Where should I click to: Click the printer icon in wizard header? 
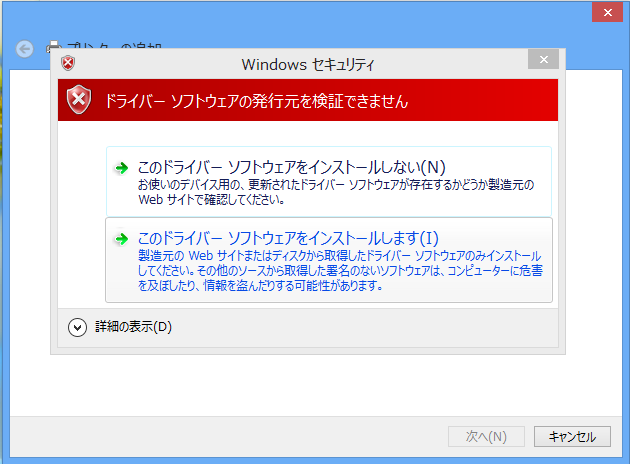click(x=54, y=46)
